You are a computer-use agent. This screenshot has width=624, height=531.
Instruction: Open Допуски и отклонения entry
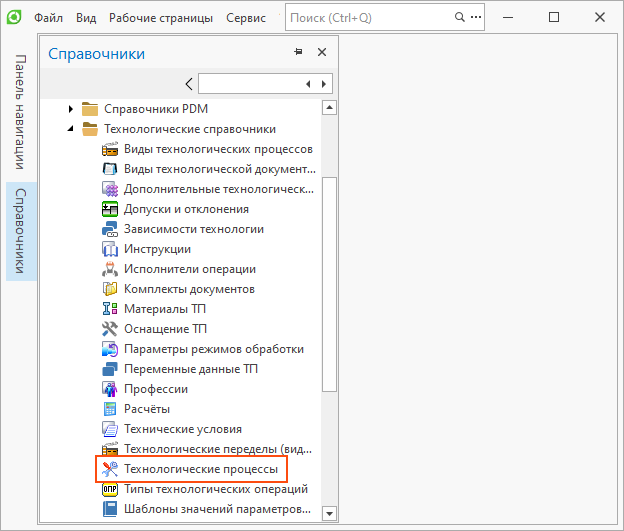tap(186, 209)
